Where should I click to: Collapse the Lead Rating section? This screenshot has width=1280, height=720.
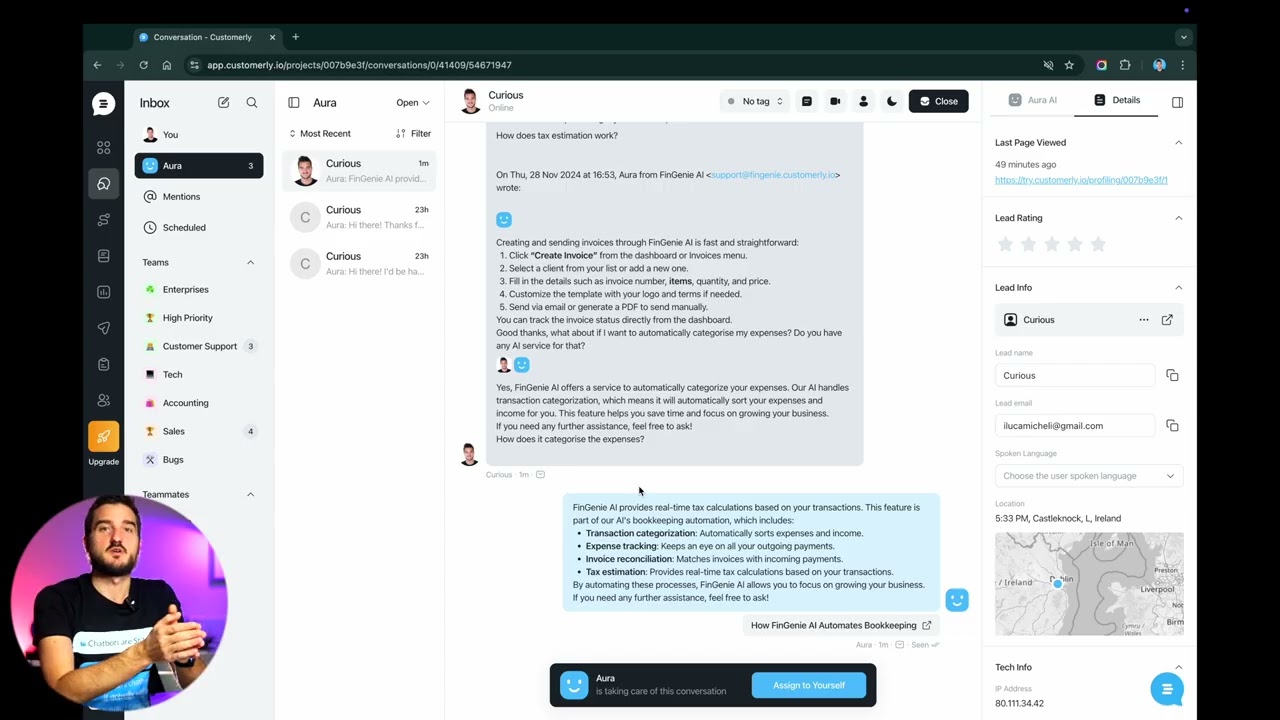click(x=1178, y=218)
